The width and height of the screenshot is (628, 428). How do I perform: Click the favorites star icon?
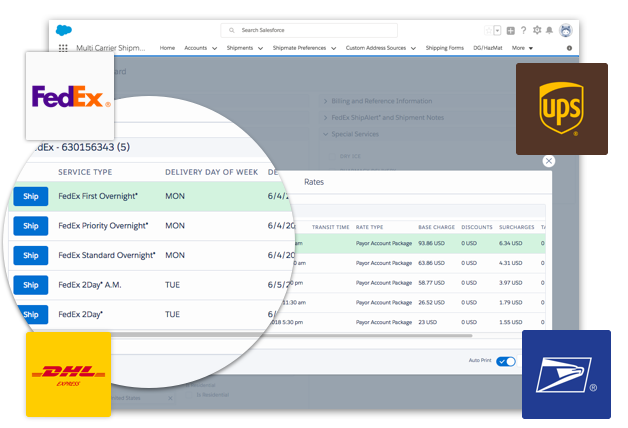pos(489,30)
